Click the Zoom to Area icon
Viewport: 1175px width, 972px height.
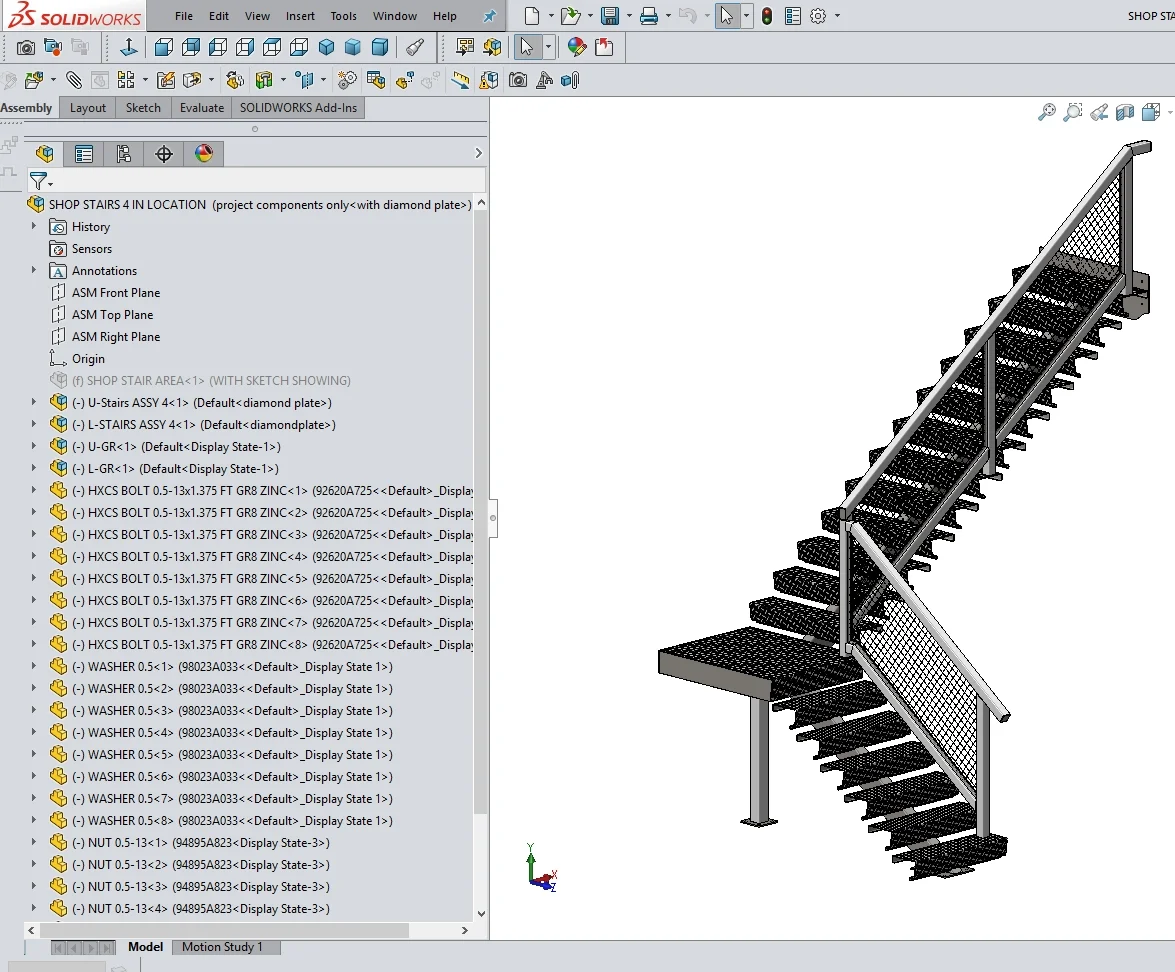point(1073,112)
